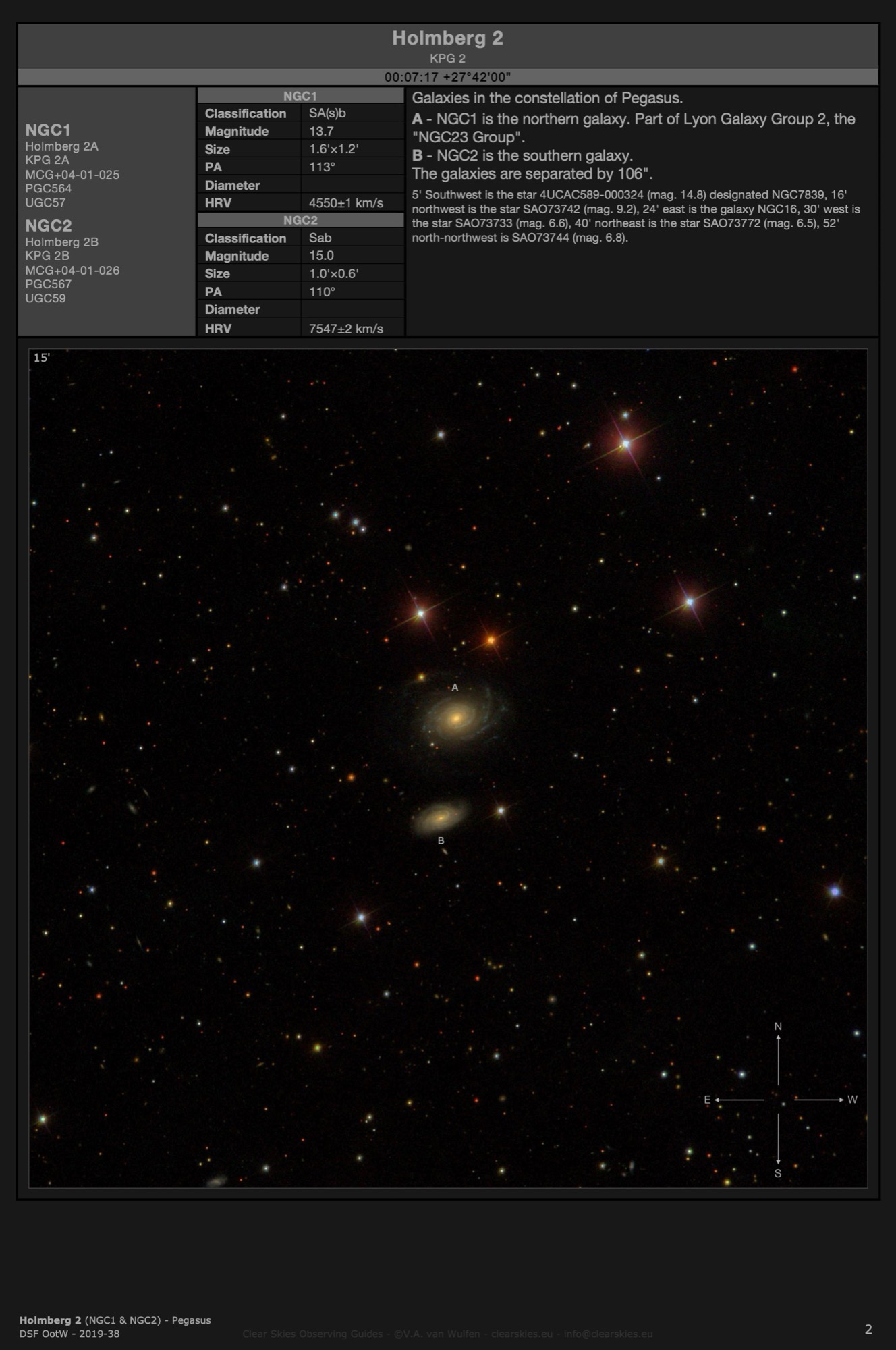Viewport: 896px width, 1350px height.
Task: Click the letter B label below the galaxy
Action: click(x=441, y=841)
